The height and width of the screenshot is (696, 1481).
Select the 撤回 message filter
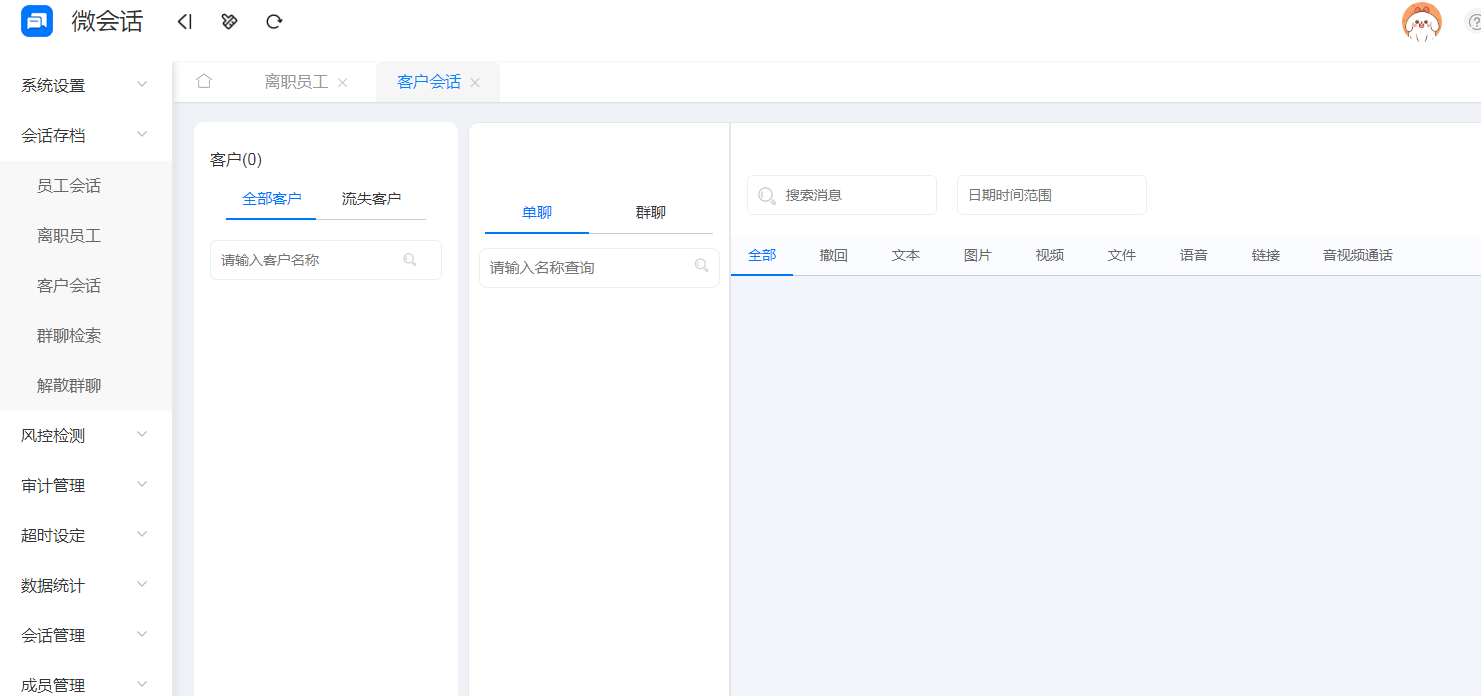(x=833, y=255)
